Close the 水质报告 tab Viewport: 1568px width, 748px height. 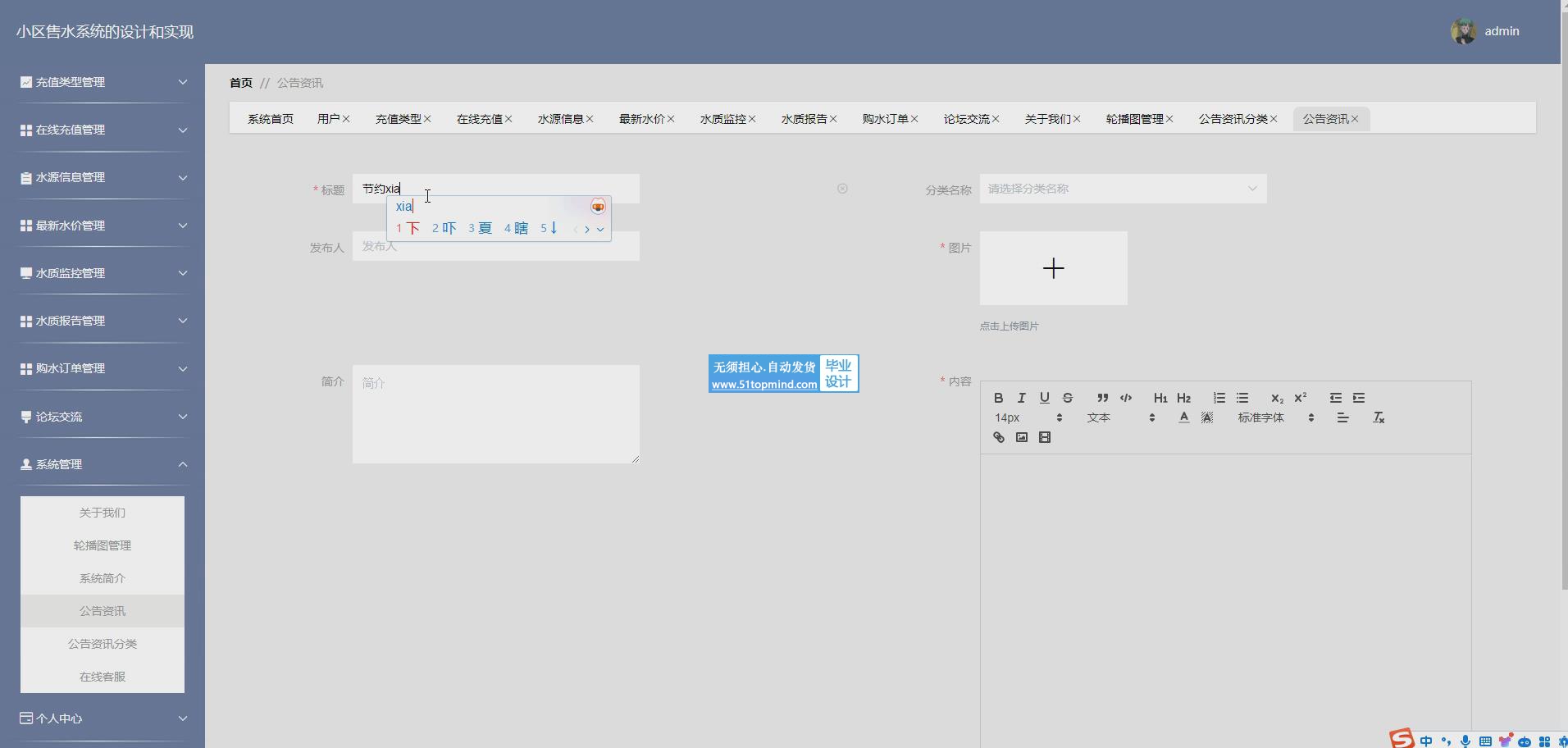click(x=833, y=119)
